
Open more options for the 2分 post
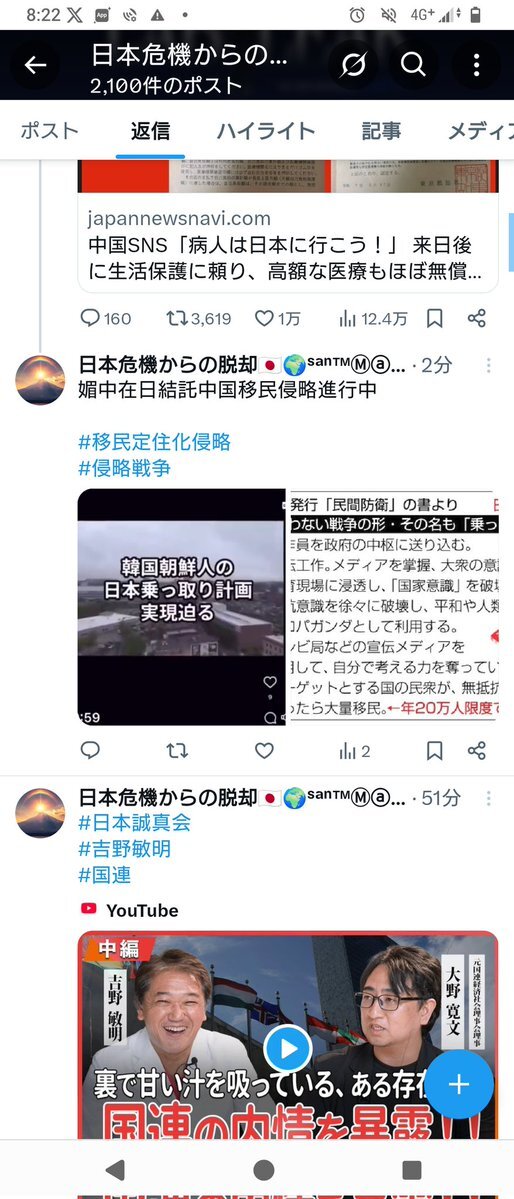pyautogui.click(x=489, y=365)
